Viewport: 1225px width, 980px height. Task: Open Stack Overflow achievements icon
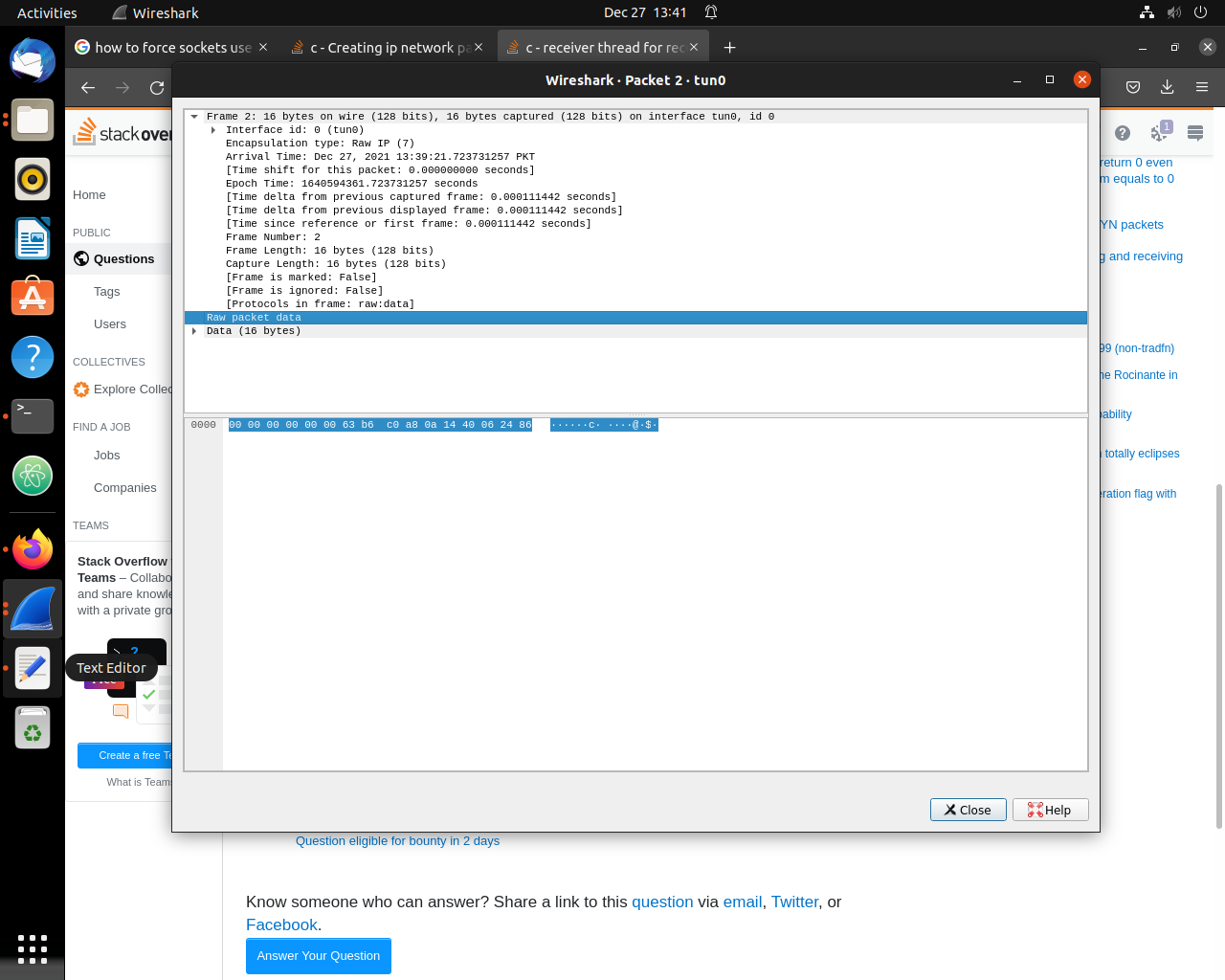[1160, 132]
